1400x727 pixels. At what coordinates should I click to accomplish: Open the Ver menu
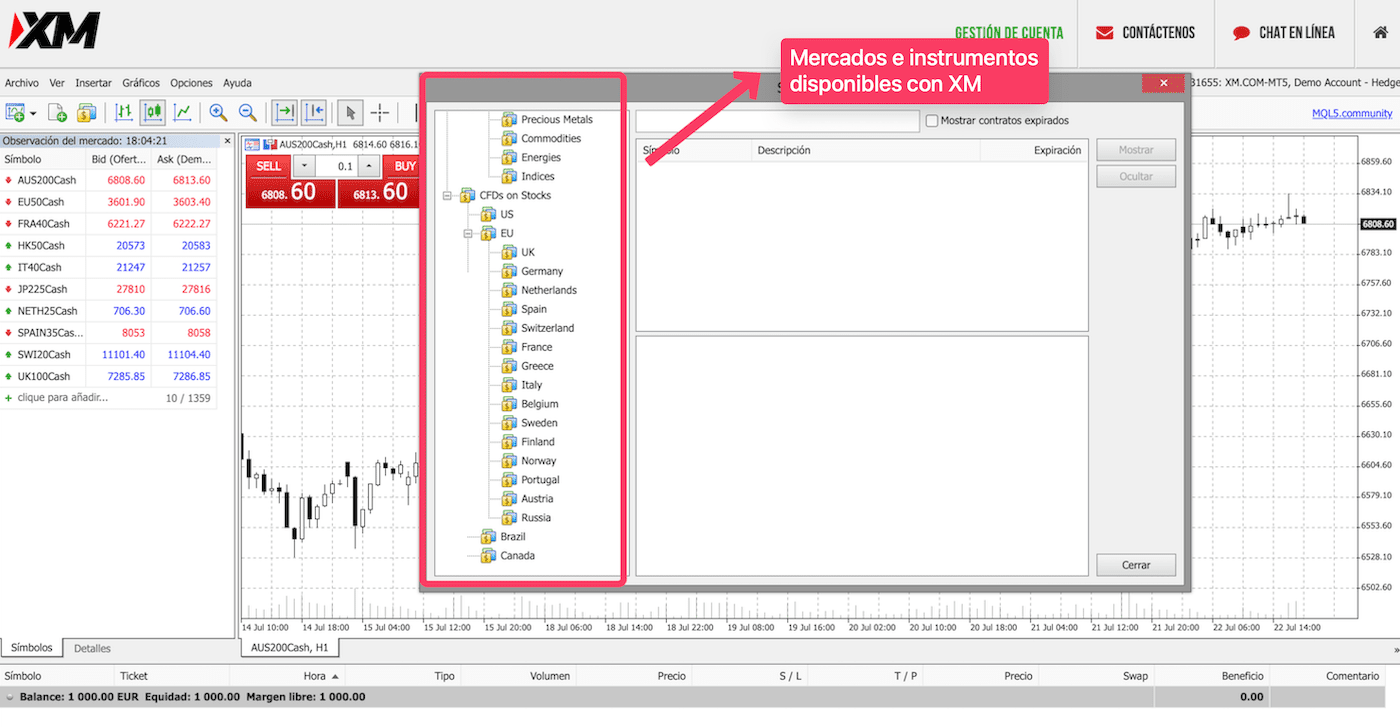[57, 83]
